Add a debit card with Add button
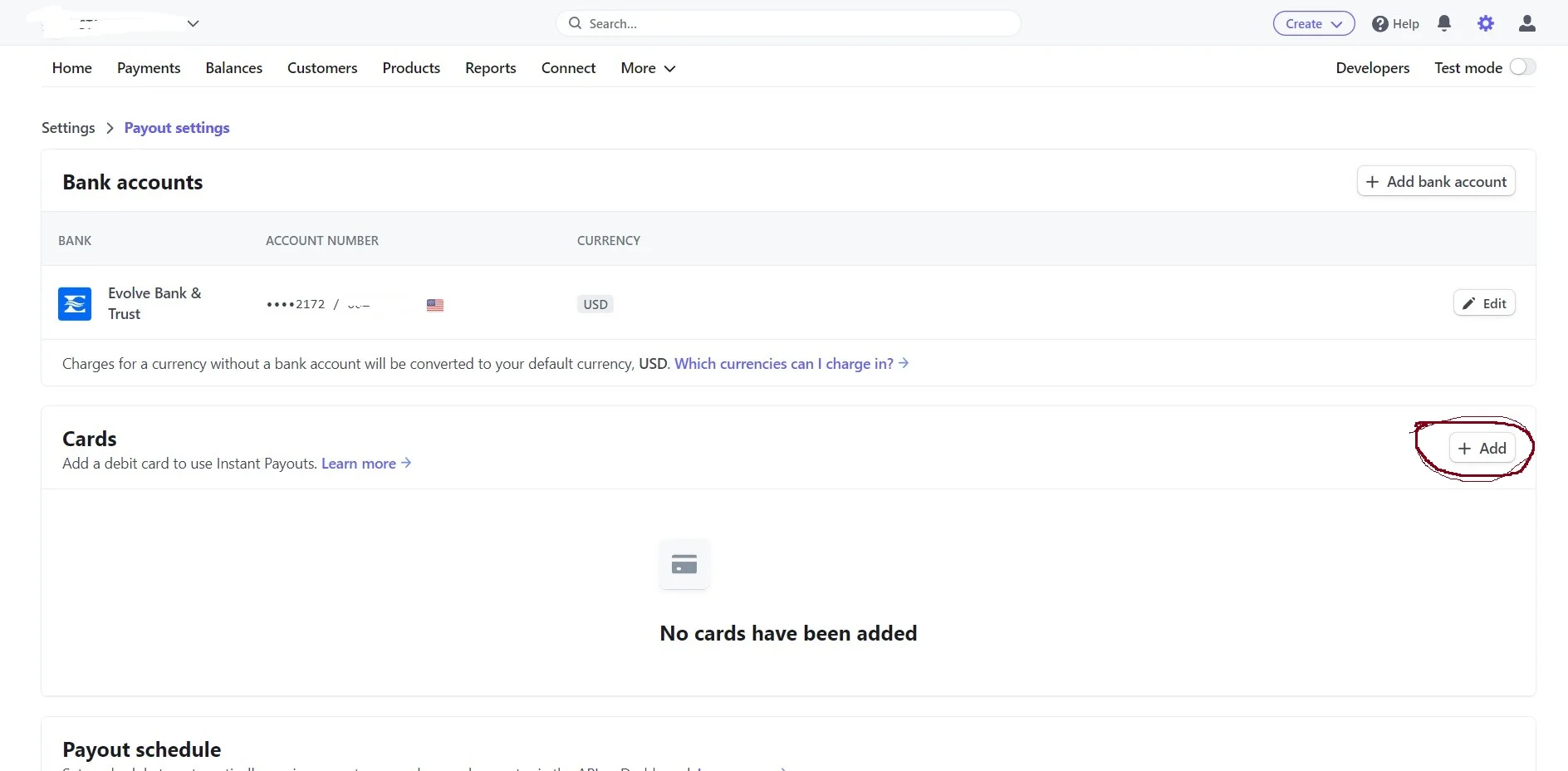 (x=1482, y=449)
